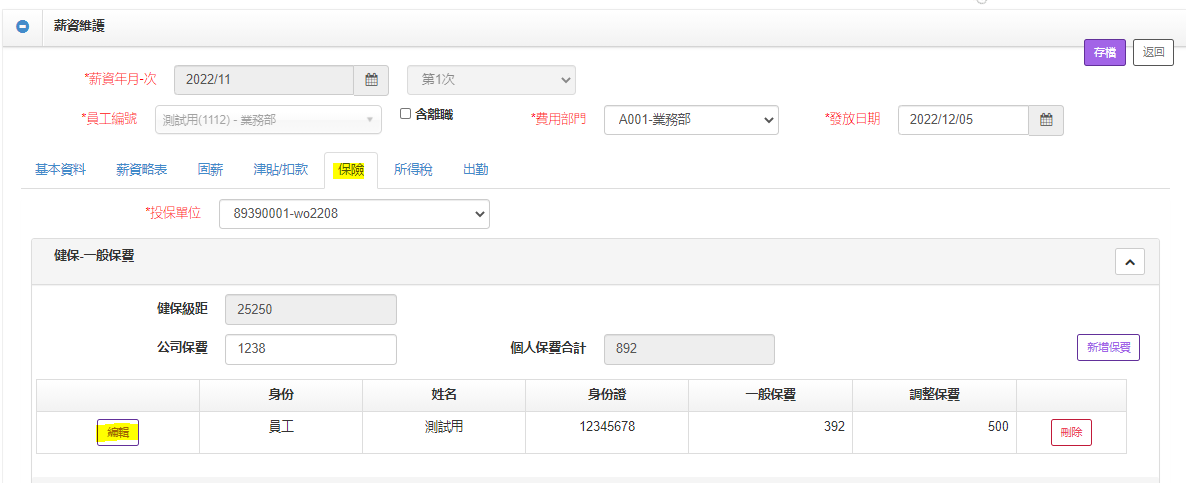Collapse the 薪資維護 panel with minus icon

23,26
